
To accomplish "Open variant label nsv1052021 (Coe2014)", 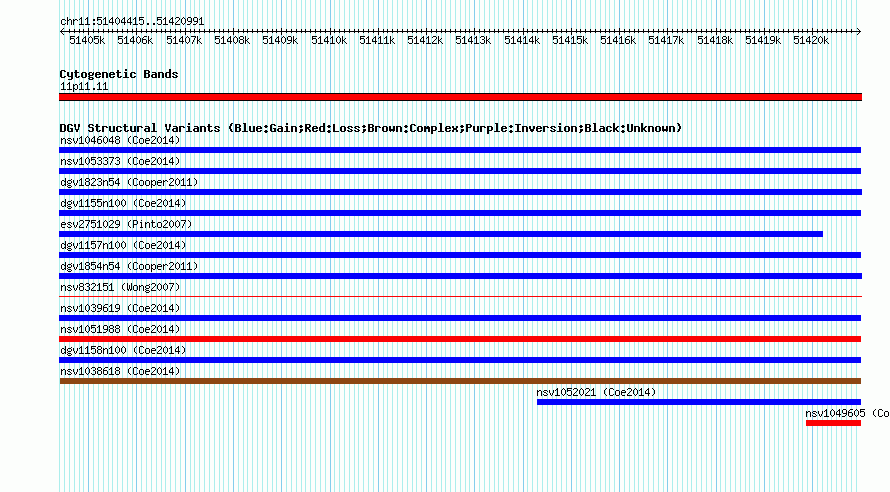I will (x=596, y=392).
